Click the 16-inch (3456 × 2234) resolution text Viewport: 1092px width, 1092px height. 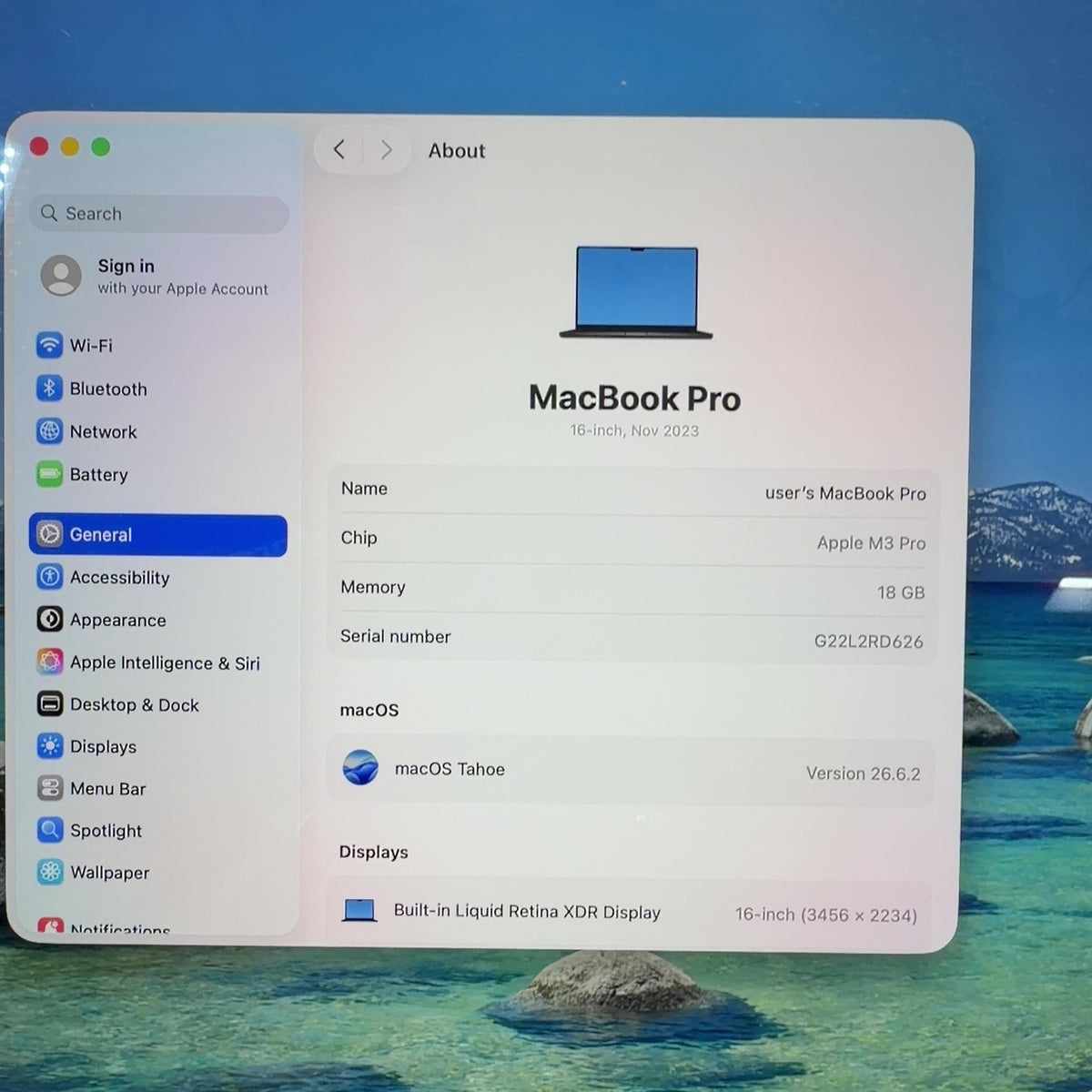coord(826,915)
